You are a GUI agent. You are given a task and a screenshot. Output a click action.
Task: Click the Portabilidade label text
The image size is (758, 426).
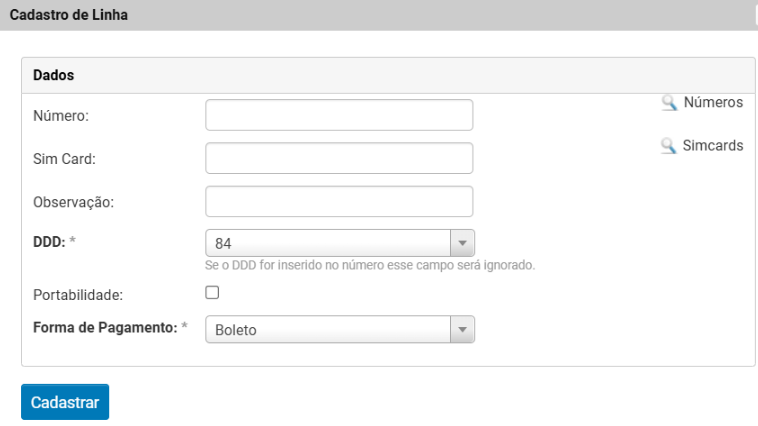(76, 295)
